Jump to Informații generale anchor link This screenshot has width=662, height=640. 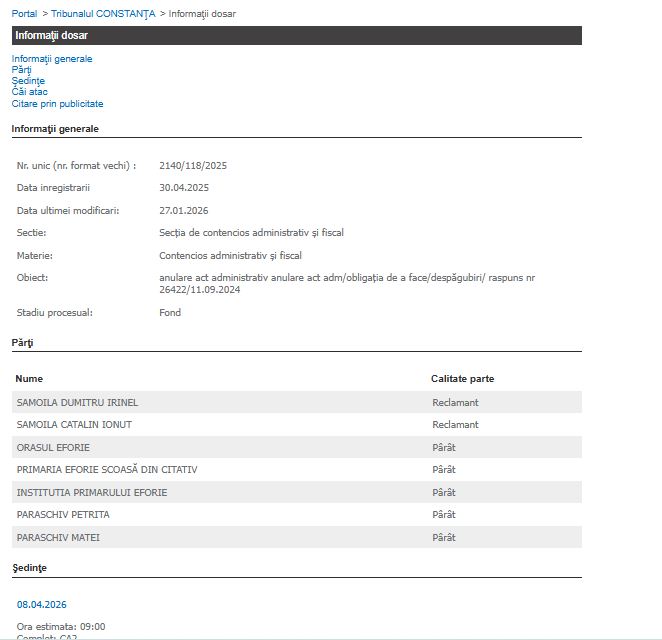pos(52,59)
